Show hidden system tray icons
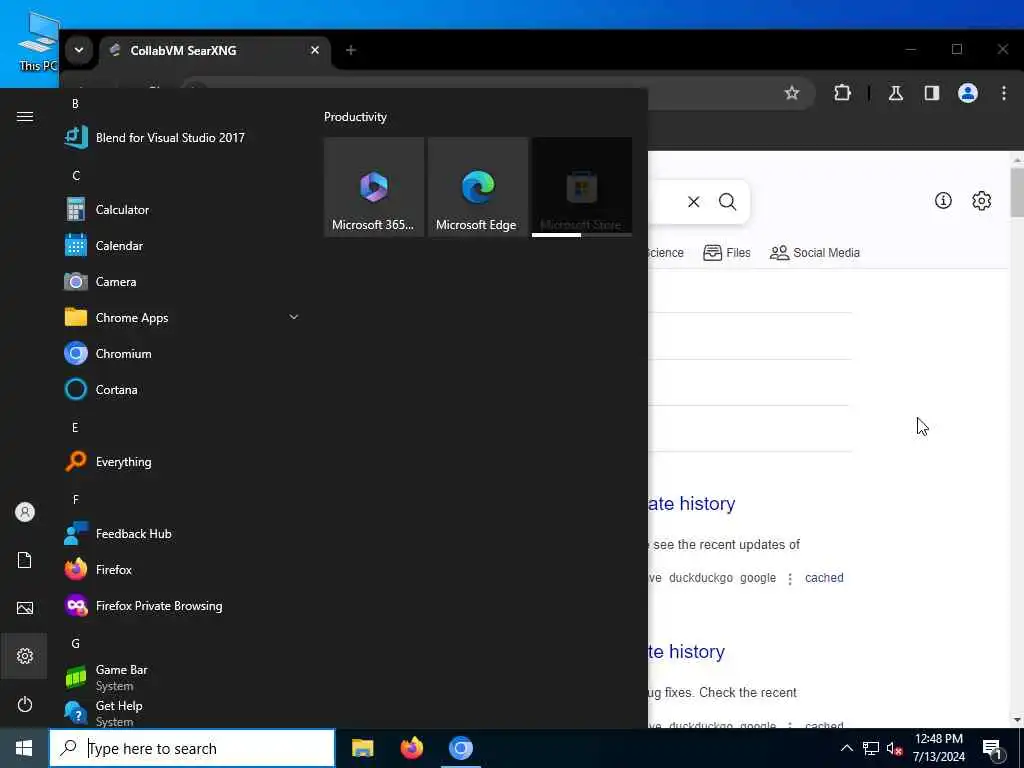The width and height of the screenshot is (1024, 768). point(846,748)
